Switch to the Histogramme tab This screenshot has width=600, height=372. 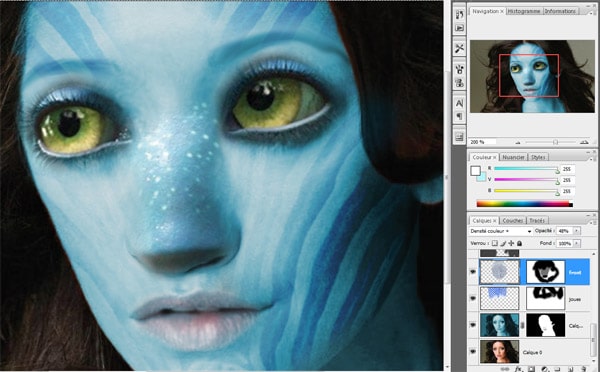(523, 11)
